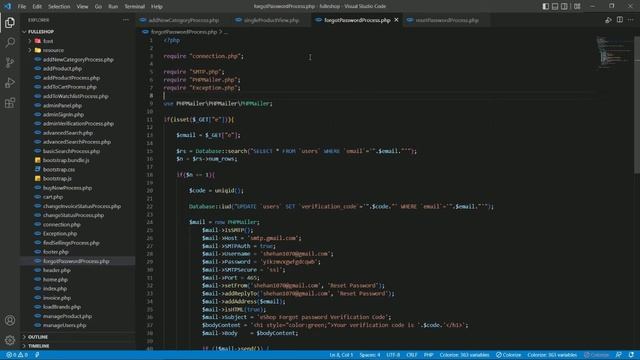Open the Search view in activity bar
This screenshot has height=360, width=640.
click(x=10, y=42)
